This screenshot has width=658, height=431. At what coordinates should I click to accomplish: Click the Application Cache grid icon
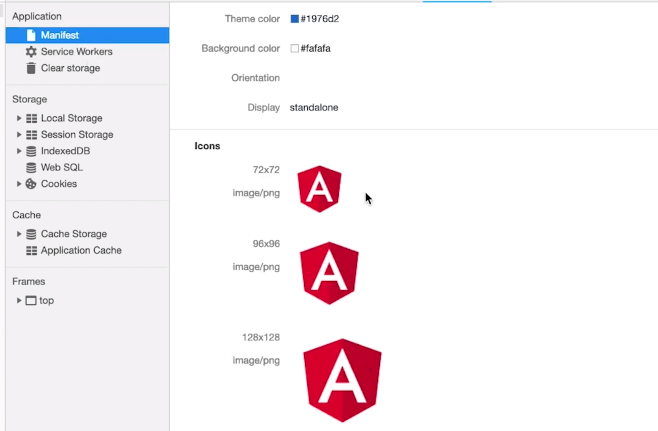pyautogui.click(x=31, y=251)
